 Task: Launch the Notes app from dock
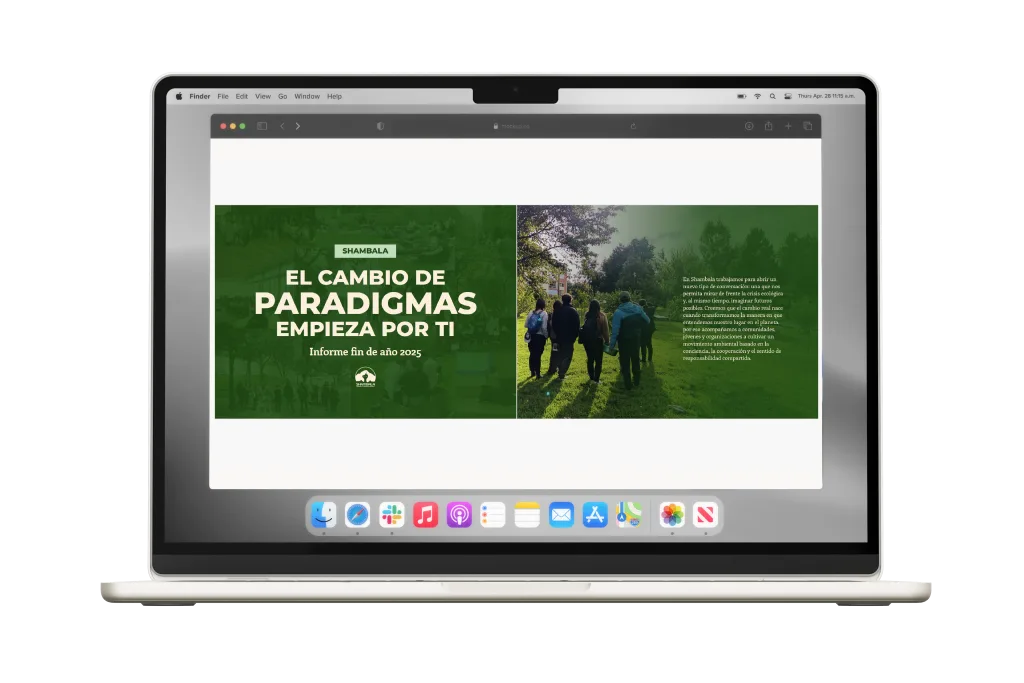[527, 515]
